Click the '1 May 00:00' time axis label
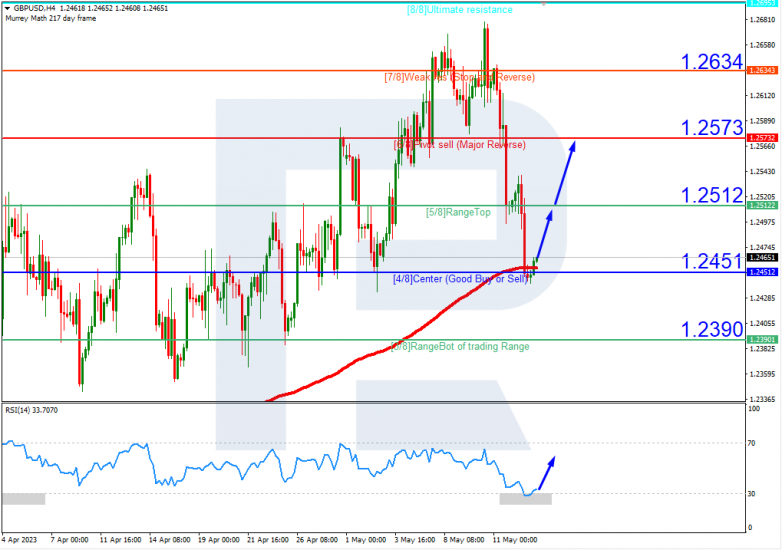Screen dimensions: 782x550 tap(366, 540)
